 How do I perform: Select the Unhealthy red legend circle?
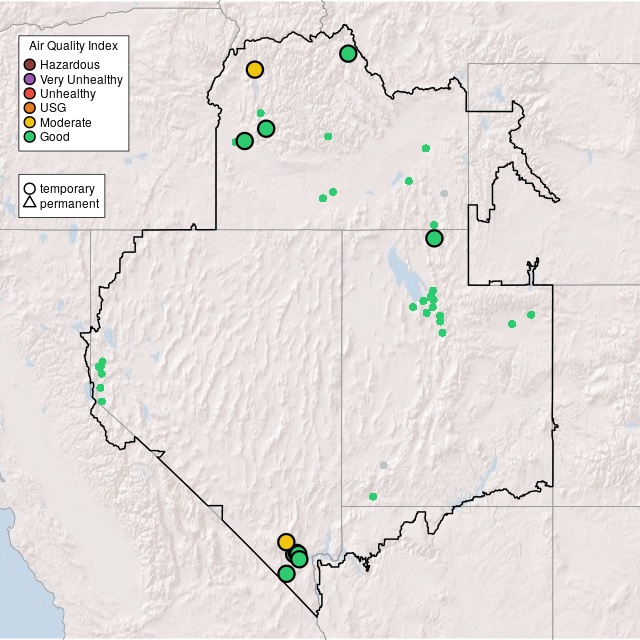[30, 94]
